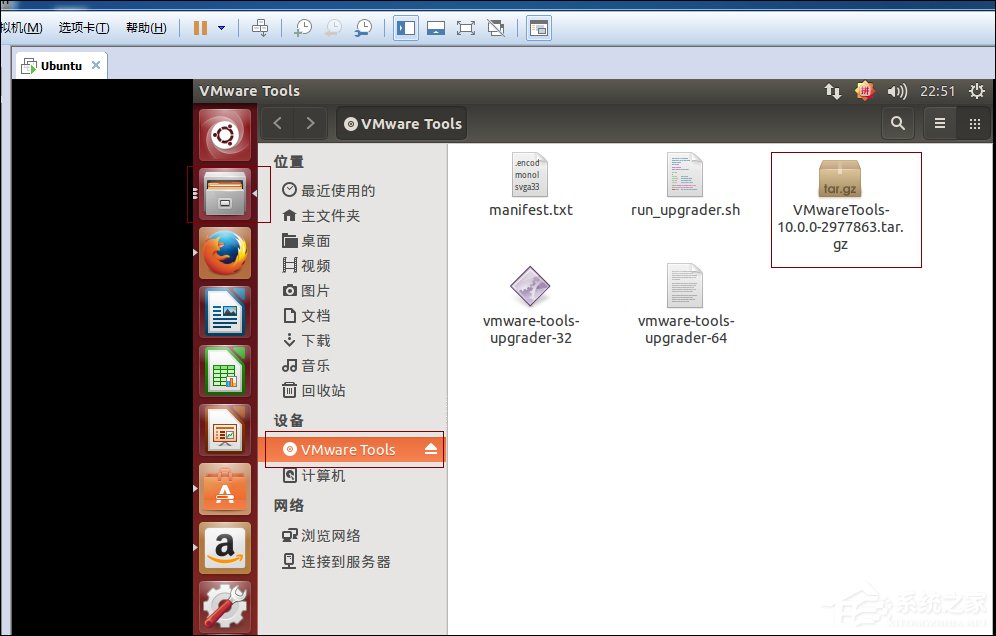Open the pause button dropdown arrow

[221, 28]
